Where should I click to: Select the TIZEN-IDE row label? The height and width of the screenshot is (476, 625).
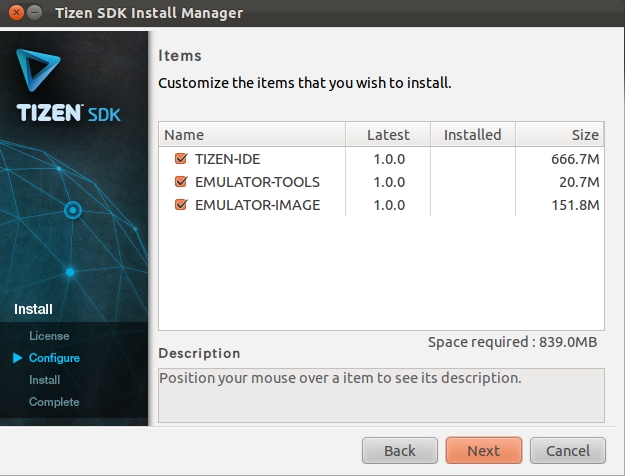point(228,159)
